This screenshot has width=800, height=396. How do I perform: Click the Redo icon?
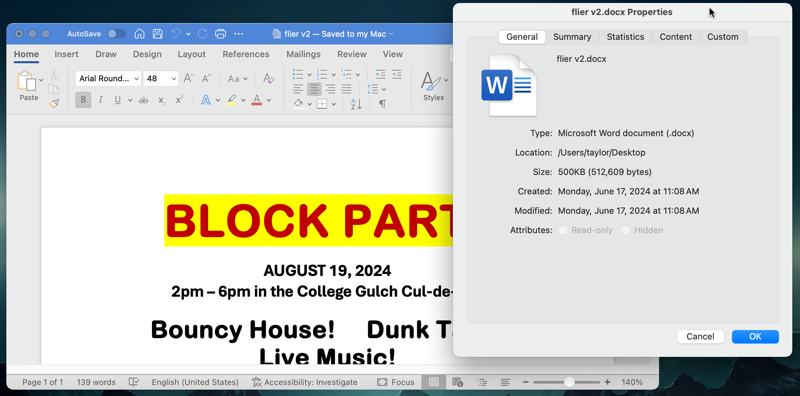pyautogui.click(x=202, y=34)
